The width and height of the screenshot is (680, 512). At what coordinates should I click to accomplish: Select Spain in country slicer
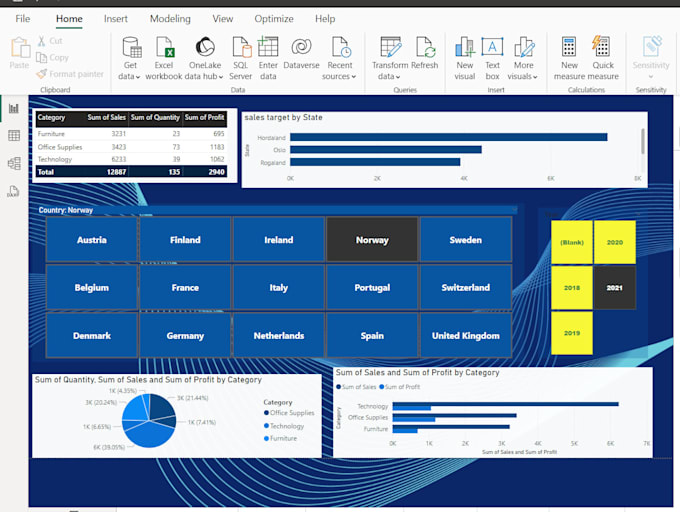coord(372,336)
